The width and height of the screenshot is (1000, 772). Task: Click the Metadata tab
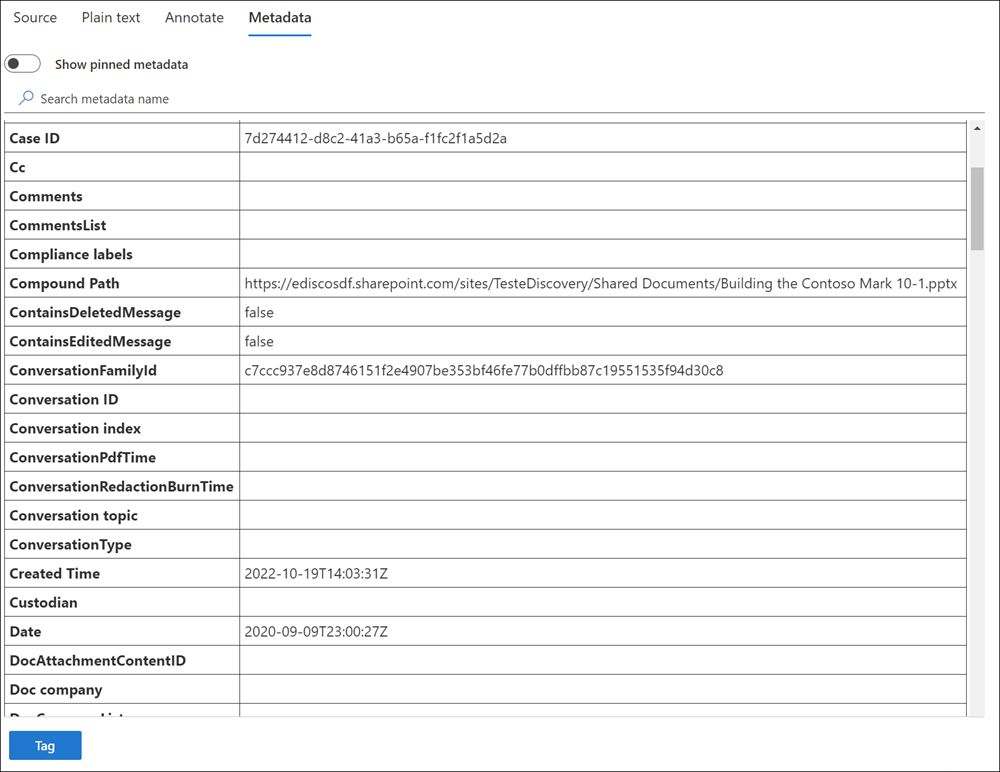(x=280, y=17)
